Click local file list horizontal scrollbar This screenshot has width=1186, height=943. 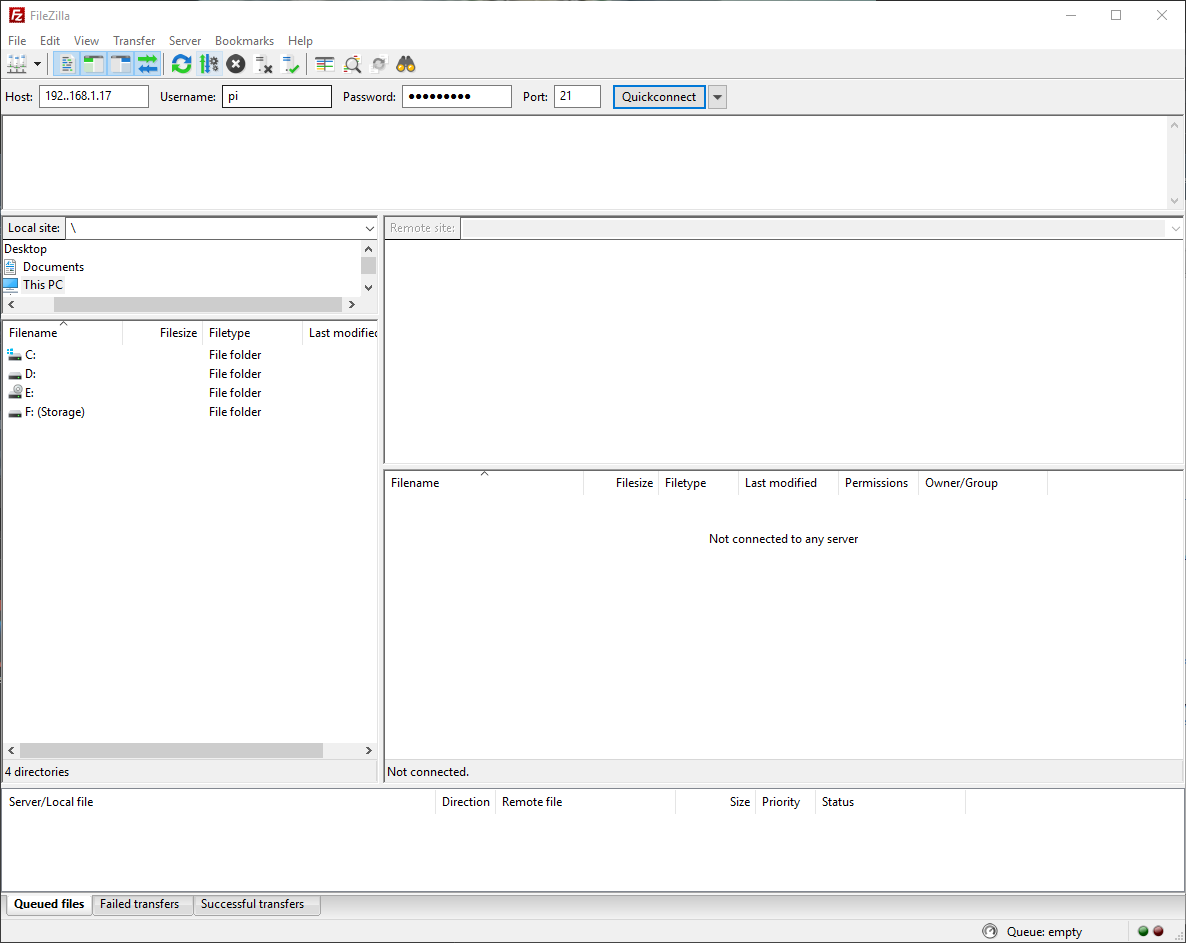[172, 750]
